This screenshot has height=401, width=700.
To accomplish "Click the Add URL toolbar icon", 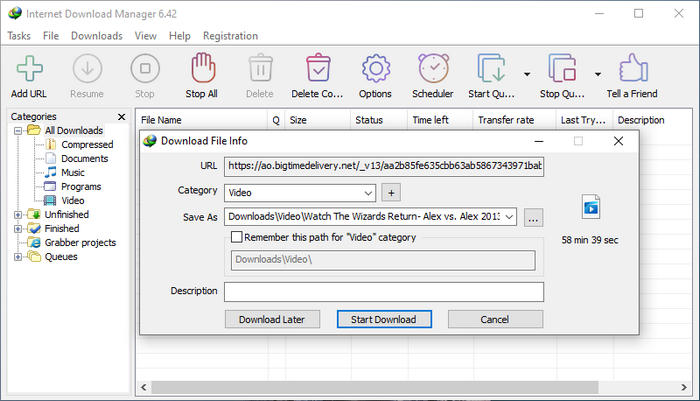I will click(29, 69).
